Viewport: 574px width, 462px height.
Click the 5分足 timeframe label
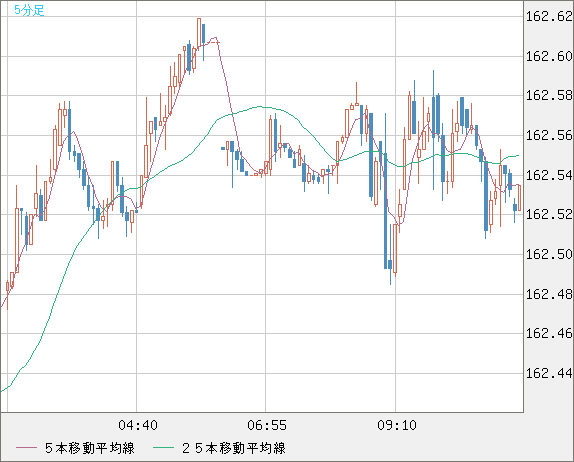point(29,10)
